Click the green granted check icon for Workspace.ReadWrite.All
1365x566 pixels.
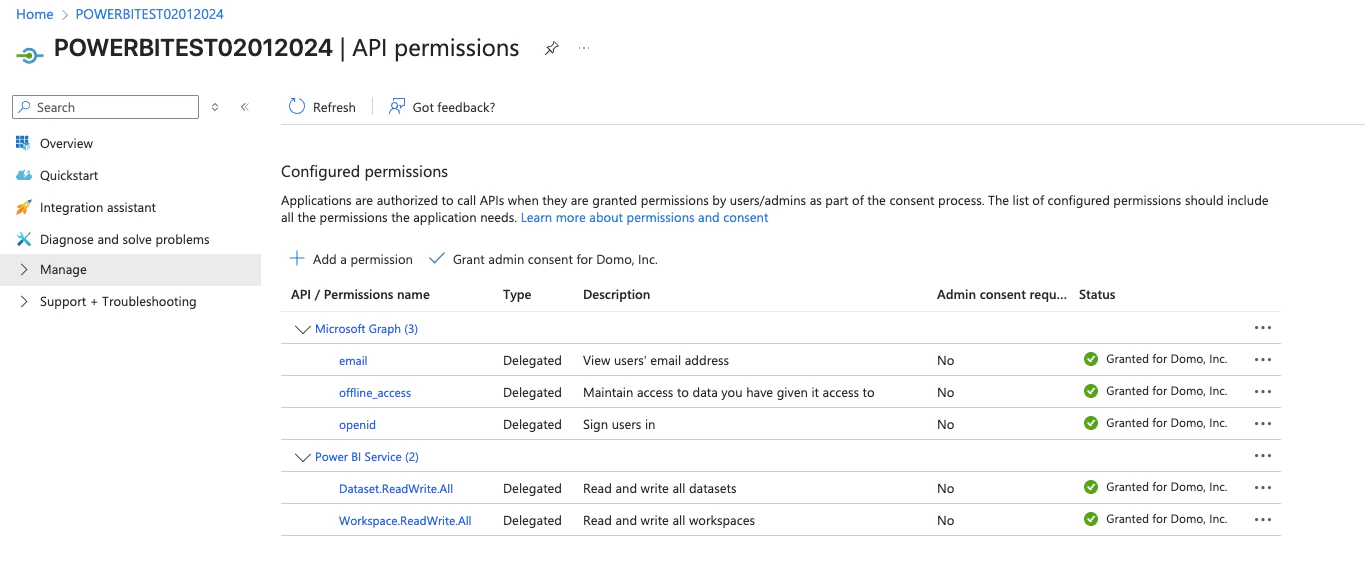coord(1091,519)
